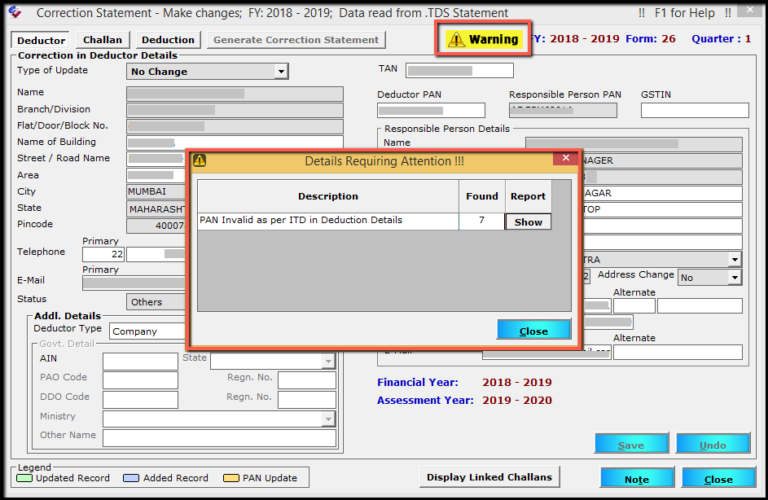Image resolution: width=768 pixels, height=500 pixels.
Task: Switch to the Challan tab
Action: click(102, 40)
